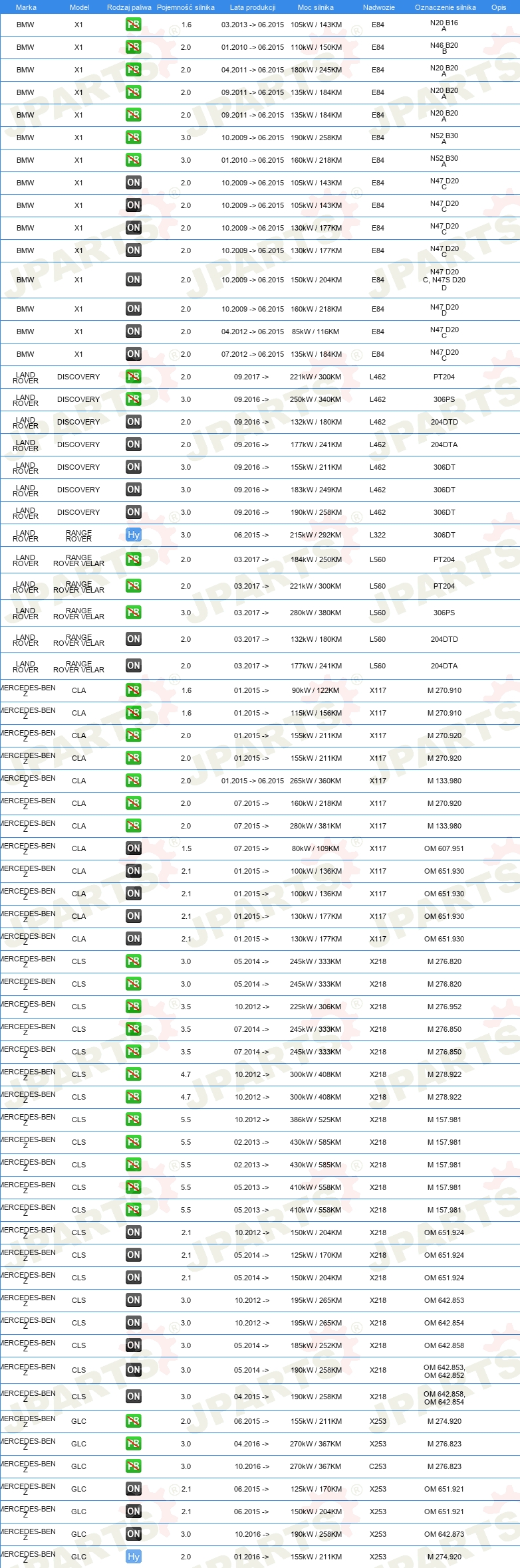Select the ON icon for CLA 80kW / 109KM
Screen dimensions: 520x1568
[134, 848]
